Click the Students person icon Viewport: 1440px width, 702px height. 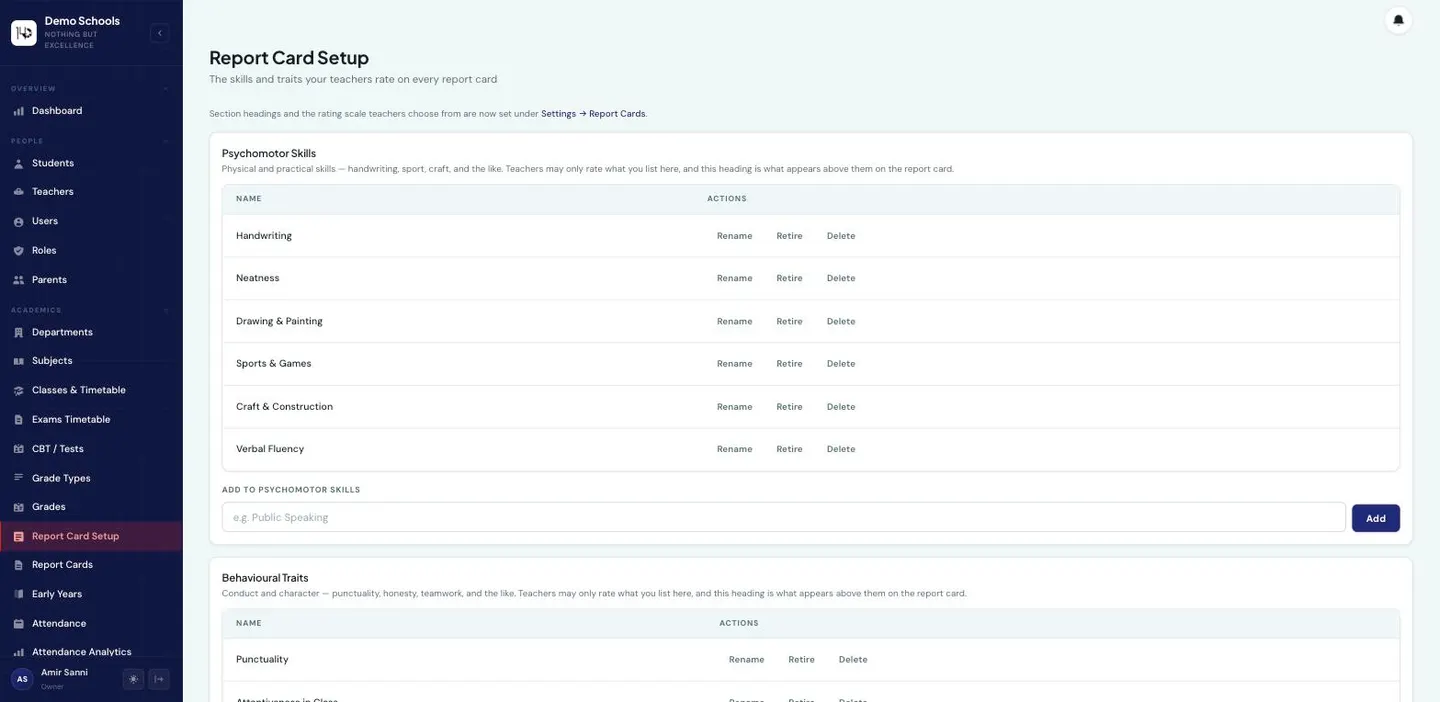[18, 163]
